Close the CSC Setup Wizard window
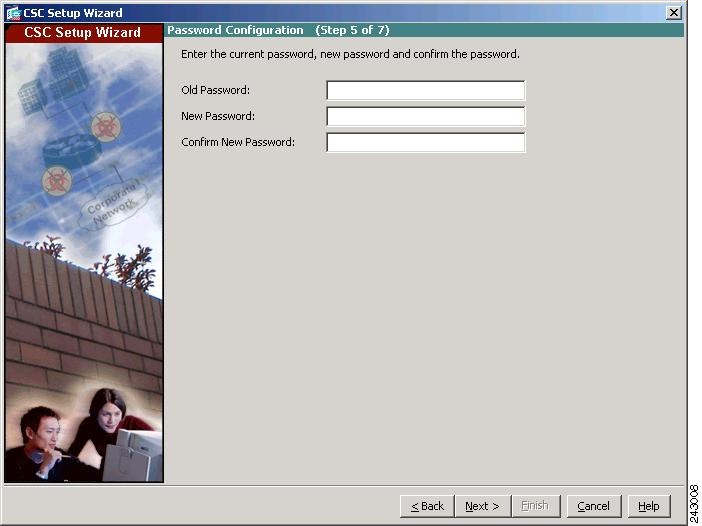The image size is (702, 526). [x=674, y=13]
